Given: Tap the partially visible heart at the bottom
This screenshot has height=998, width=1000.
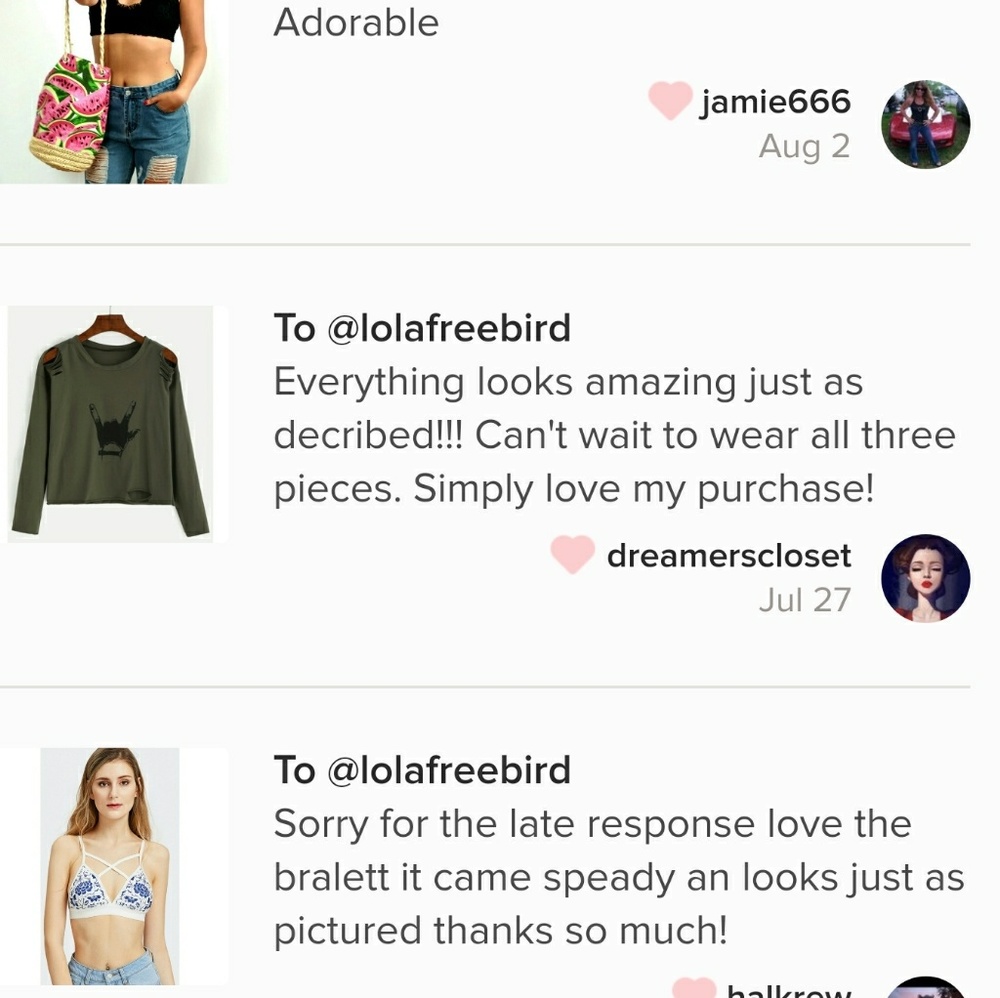Looking at the screenshot, I should coord(694,989).
